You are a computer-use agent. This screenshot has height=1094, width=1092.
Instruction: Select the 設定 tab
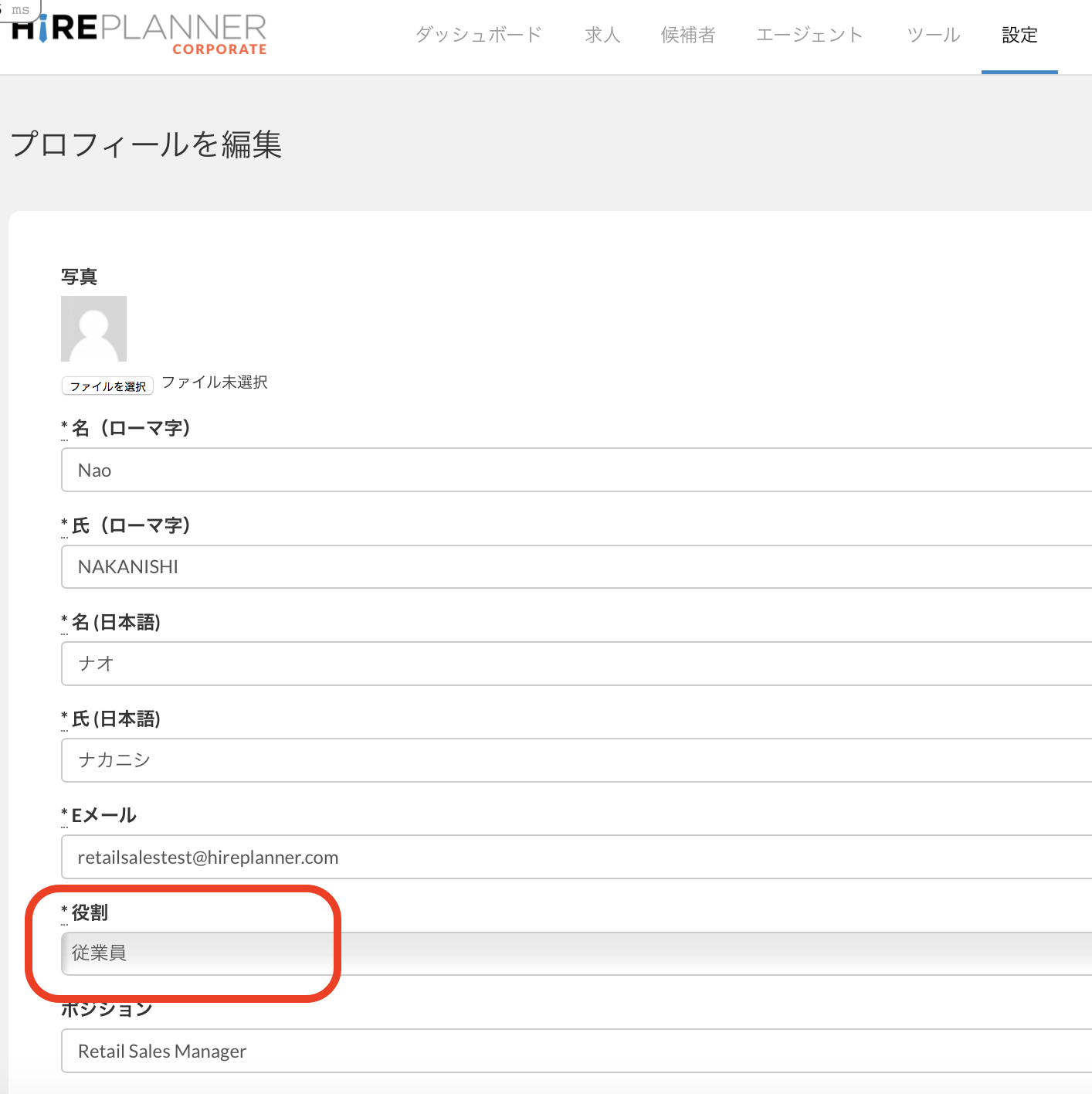coord(1019,35)
